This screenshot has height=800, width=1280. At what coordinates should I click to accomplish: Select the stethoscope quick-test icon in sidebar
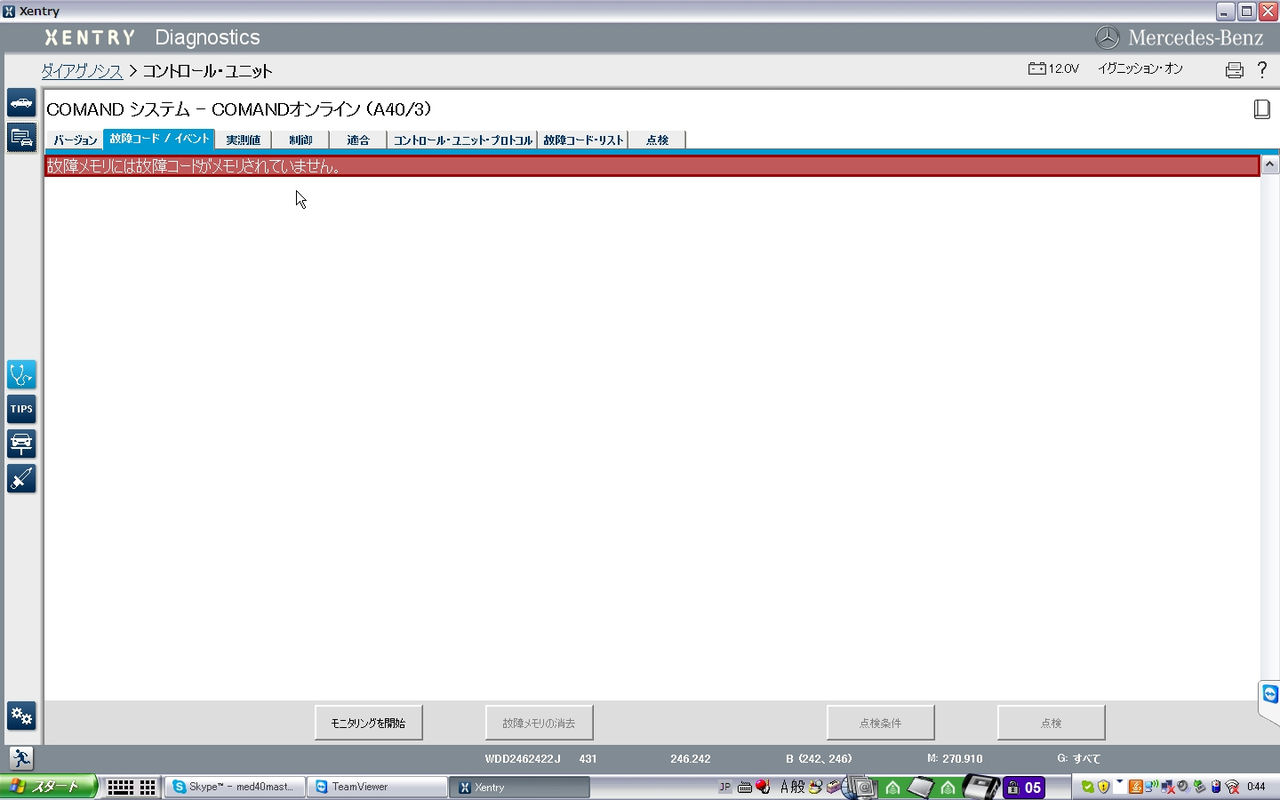[x=21, y=374]
